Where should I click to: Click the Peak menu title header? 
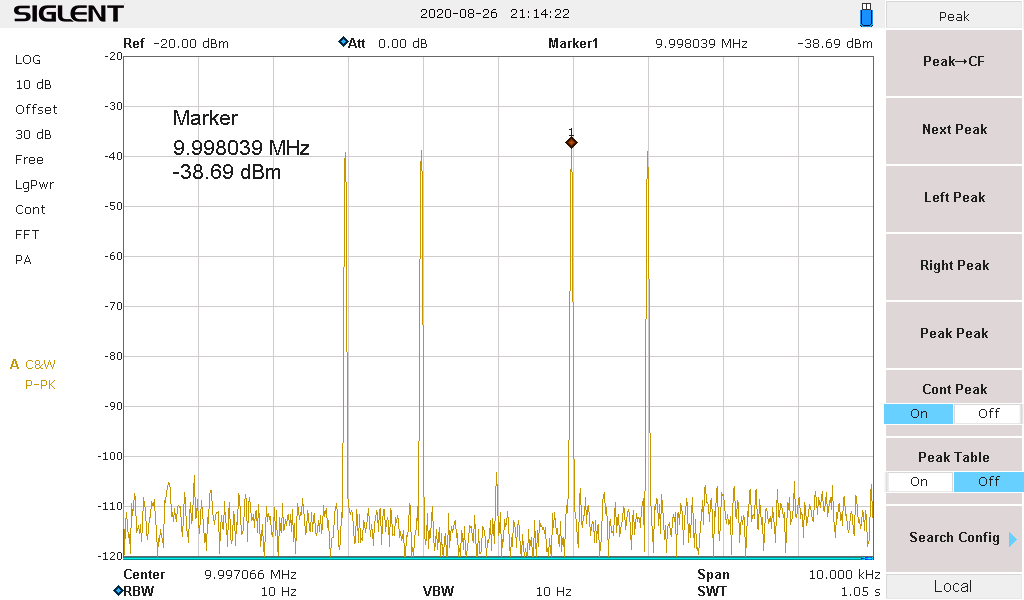coord(954,16)
